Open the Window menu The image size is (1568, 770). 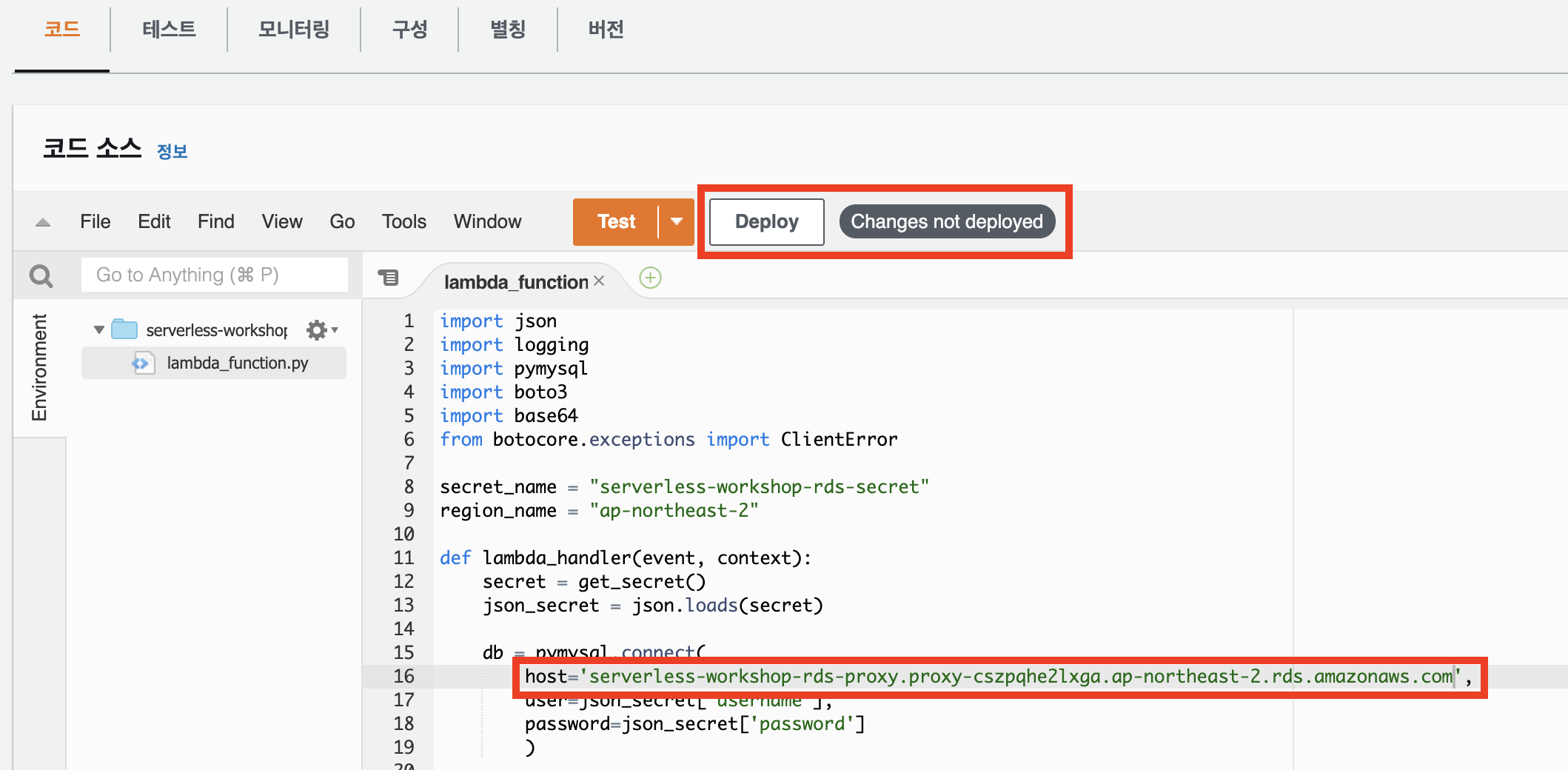[x=487, y=221]
